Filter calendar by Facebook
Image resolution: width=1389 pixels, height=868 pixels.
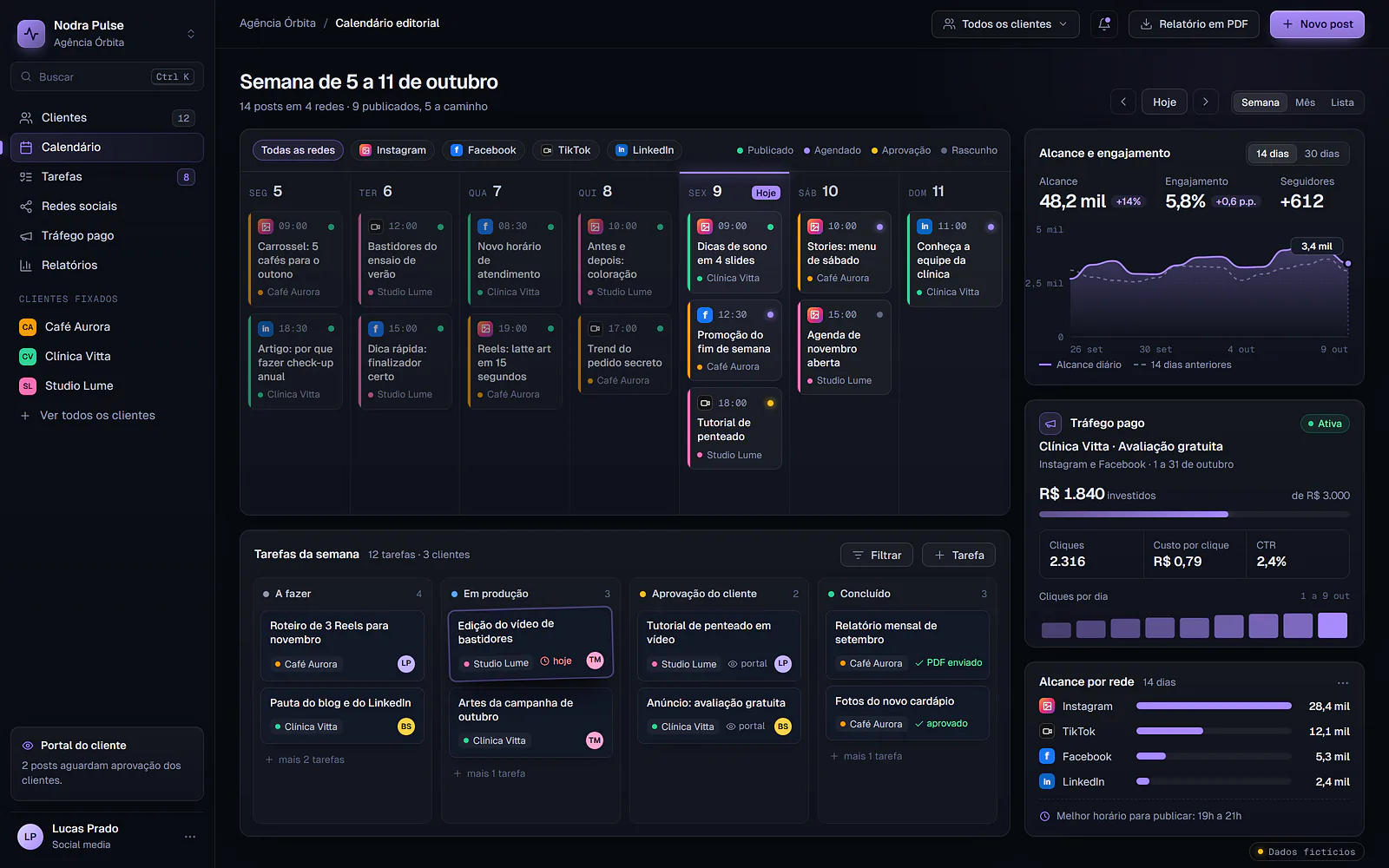coord(484,150)
